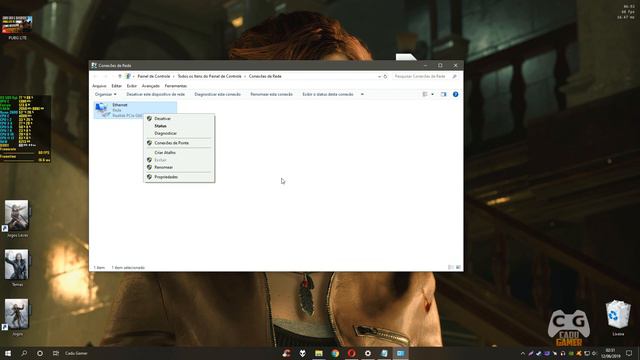Show hidden system tray icons

click(522, 353)
